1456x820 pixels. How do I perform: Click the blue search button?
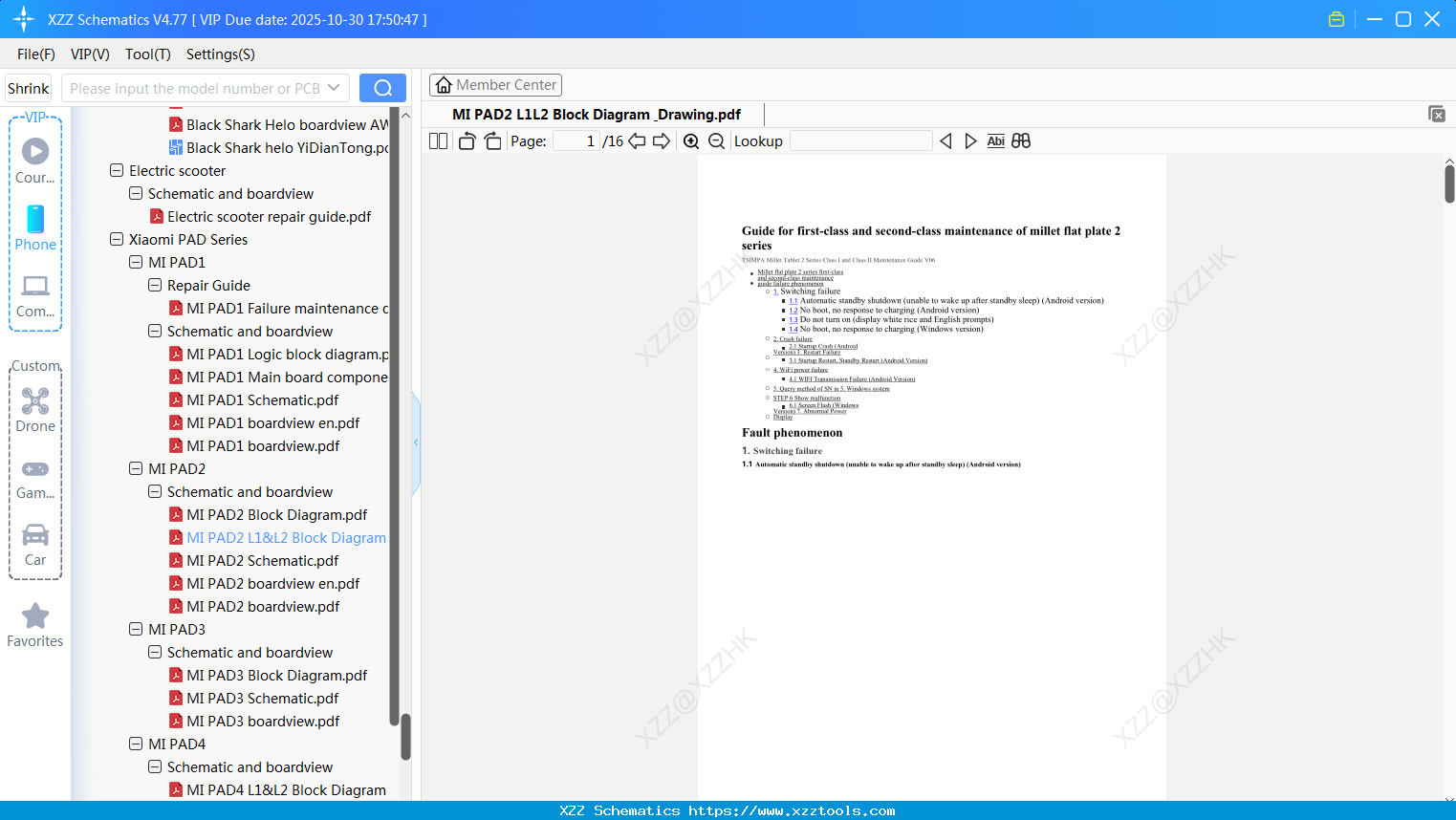[x=382, y=88]
